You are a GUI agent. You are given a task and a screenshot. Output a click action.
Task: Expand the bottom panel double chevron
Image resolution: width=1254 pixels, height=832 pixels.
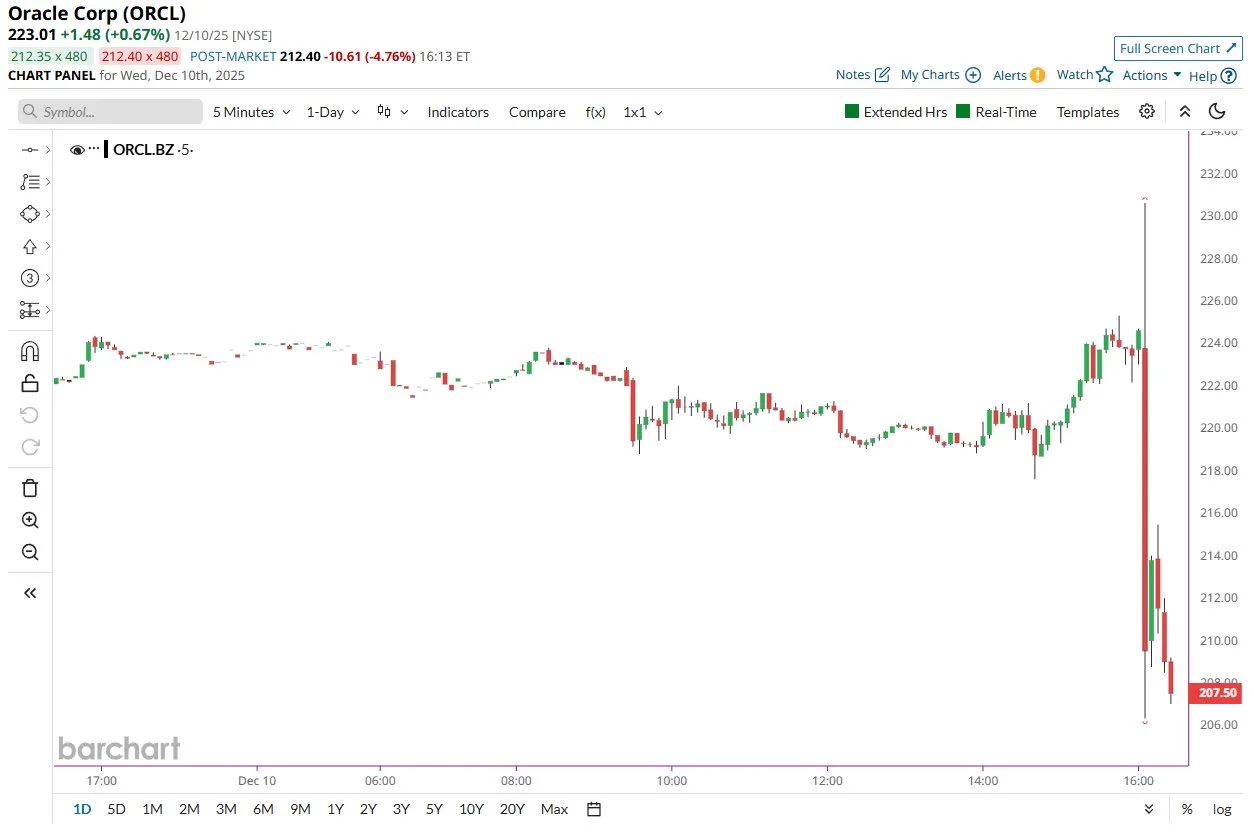(x=1149, y=809)
